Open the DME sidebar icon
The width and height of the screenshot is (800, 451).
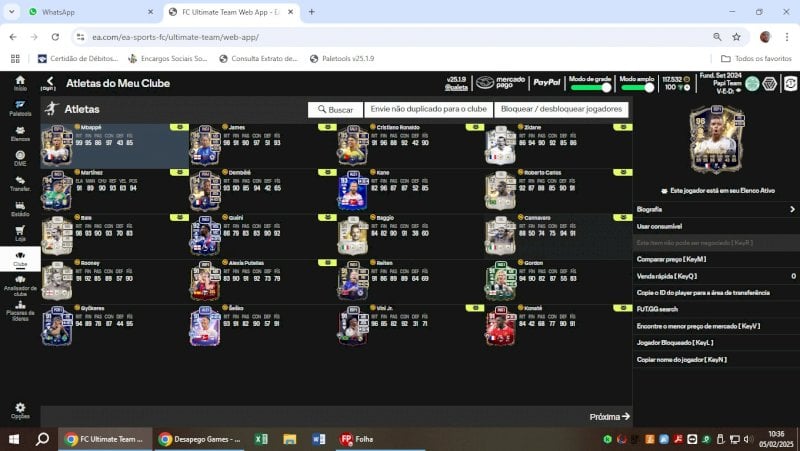click(x=20, y=158)
